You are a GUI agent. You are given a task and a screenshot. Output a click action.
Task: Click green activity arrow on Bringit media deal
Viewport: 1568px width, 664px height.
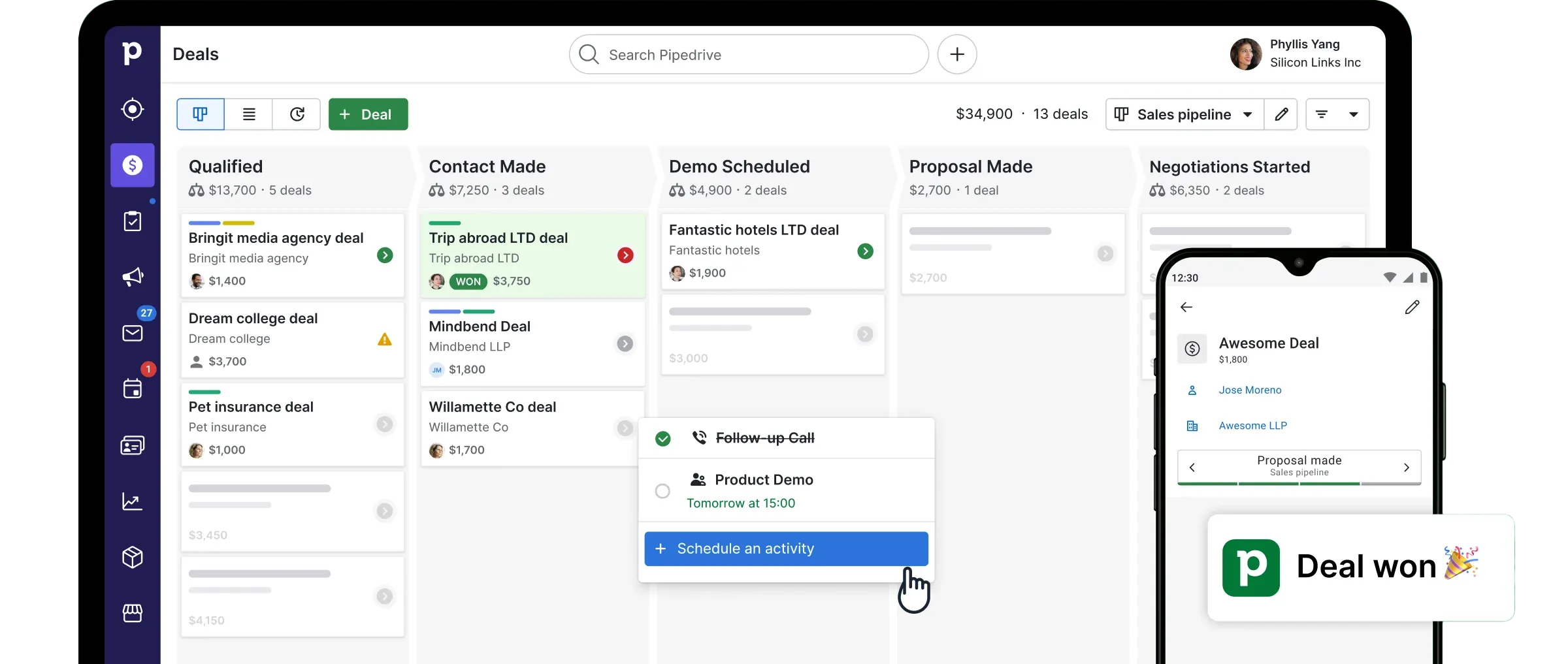385,255
